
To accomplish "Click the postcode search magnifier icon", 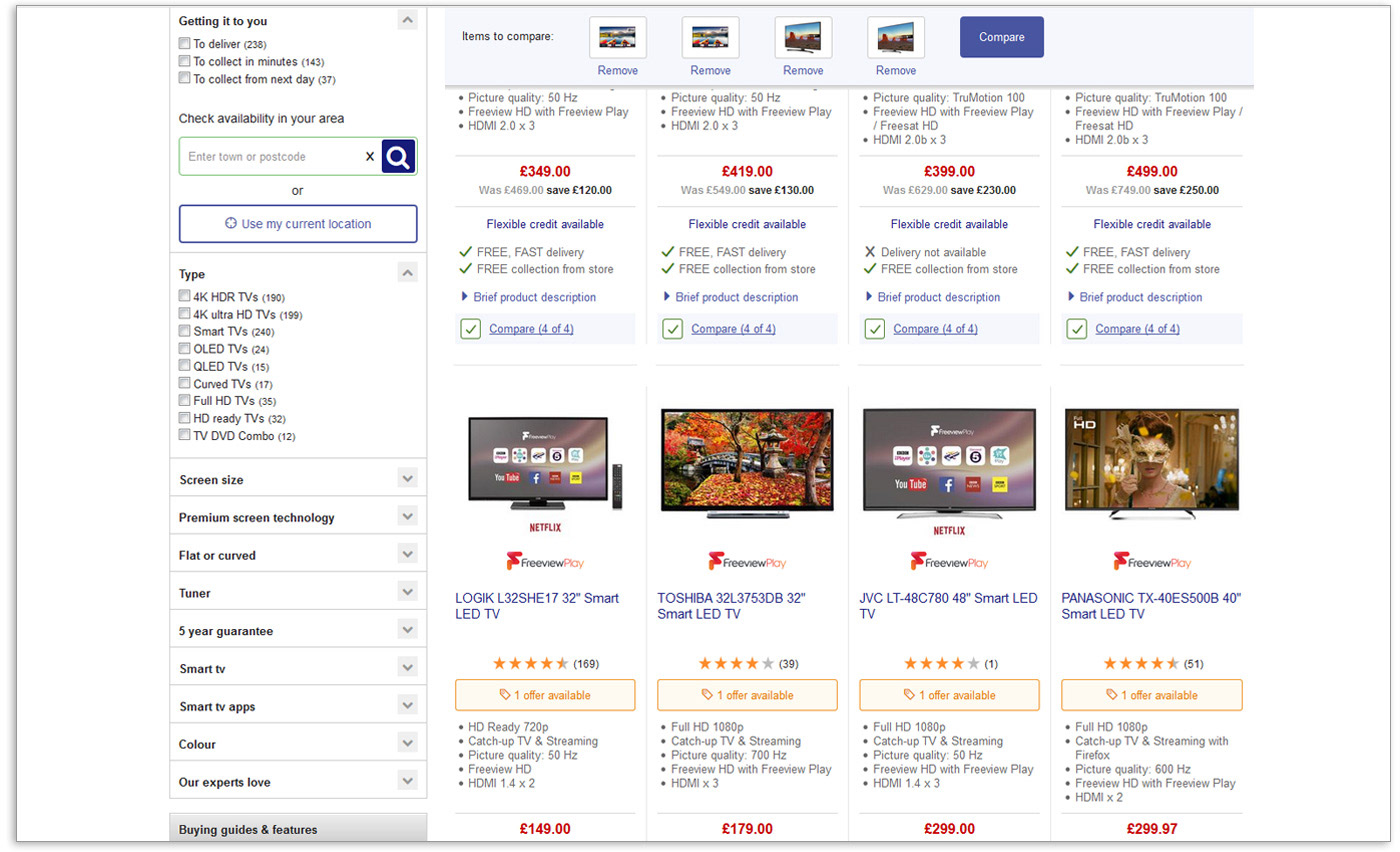I will pos(398,156).
